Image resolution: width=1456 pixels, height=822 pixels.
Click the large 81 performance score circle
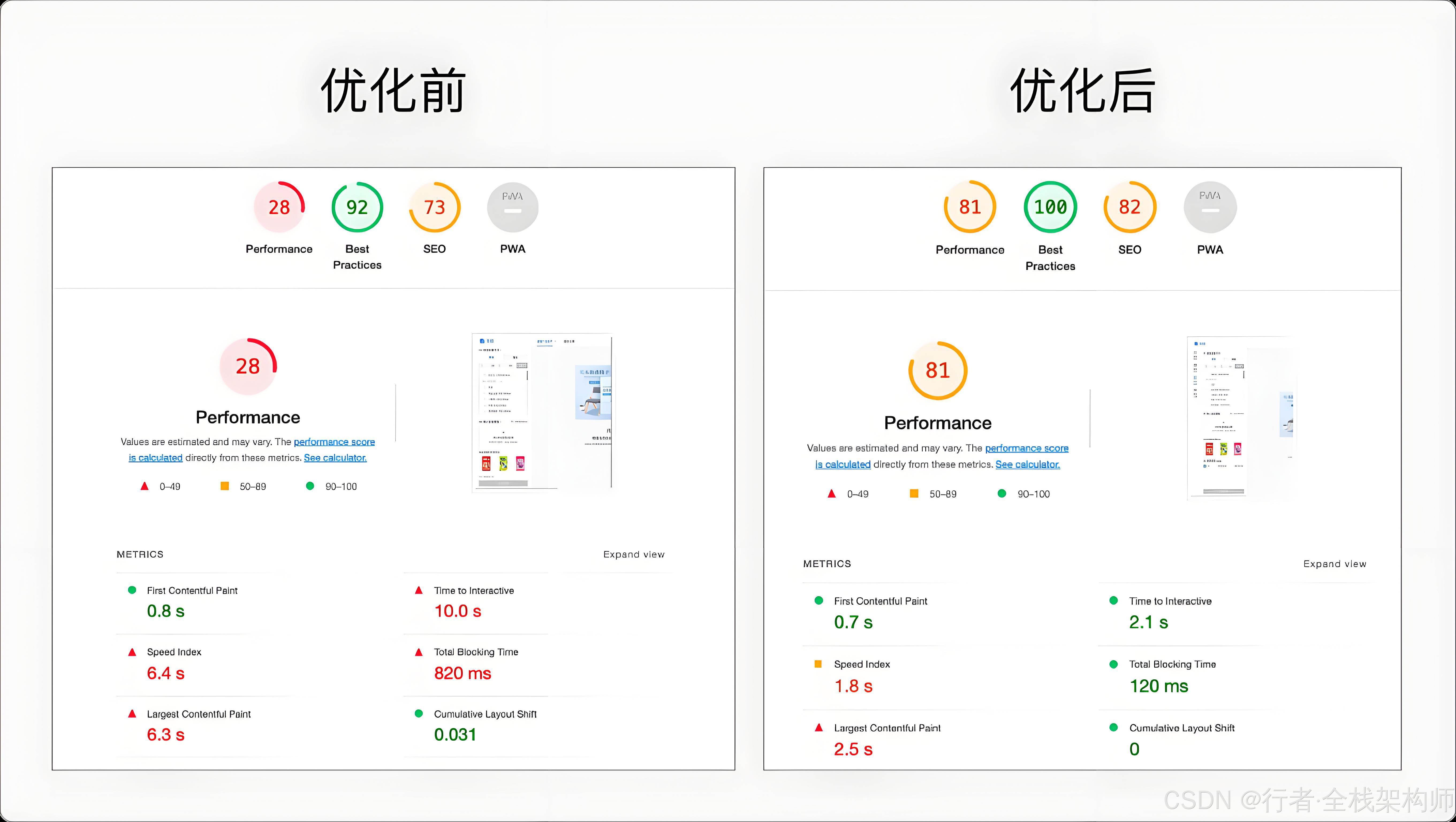point(938,371)
